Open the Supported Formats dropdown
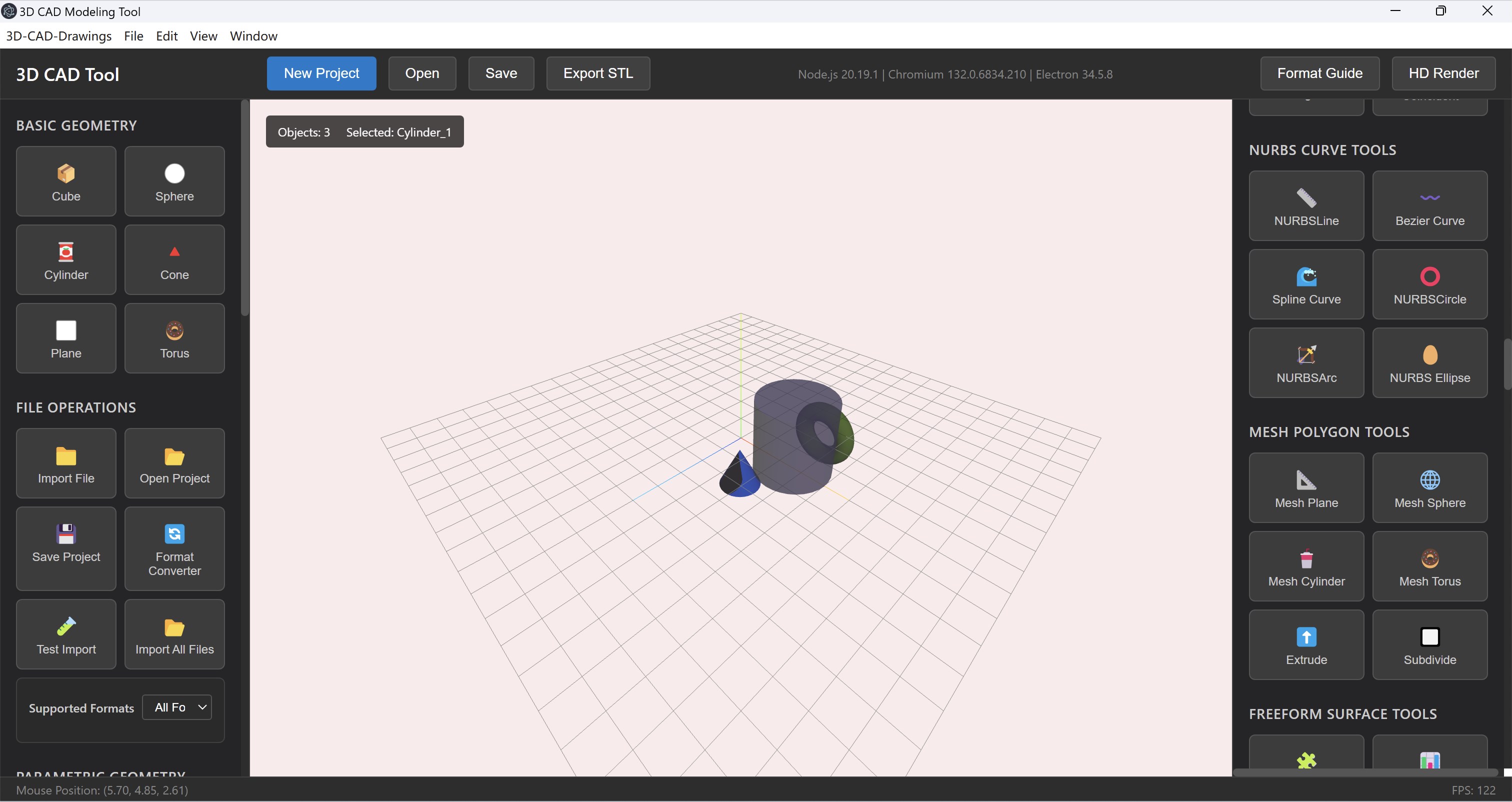Viewport: 1512px width, 802px height. coord(176,707)
